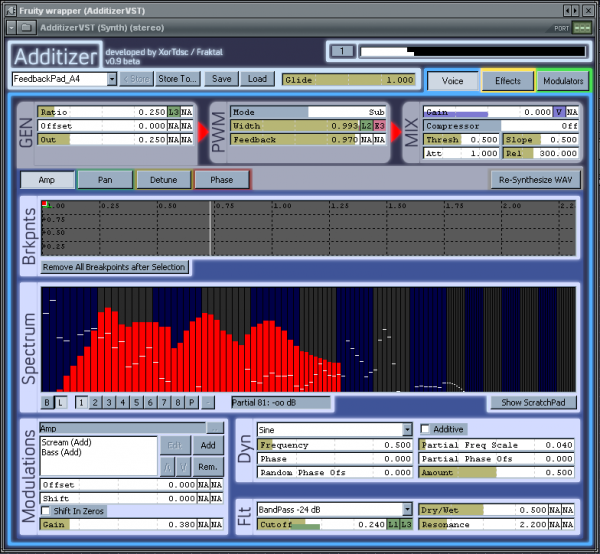Select the Amp tab
The image size is (600, 554).
pyautogui.click(x=47, y=180)
